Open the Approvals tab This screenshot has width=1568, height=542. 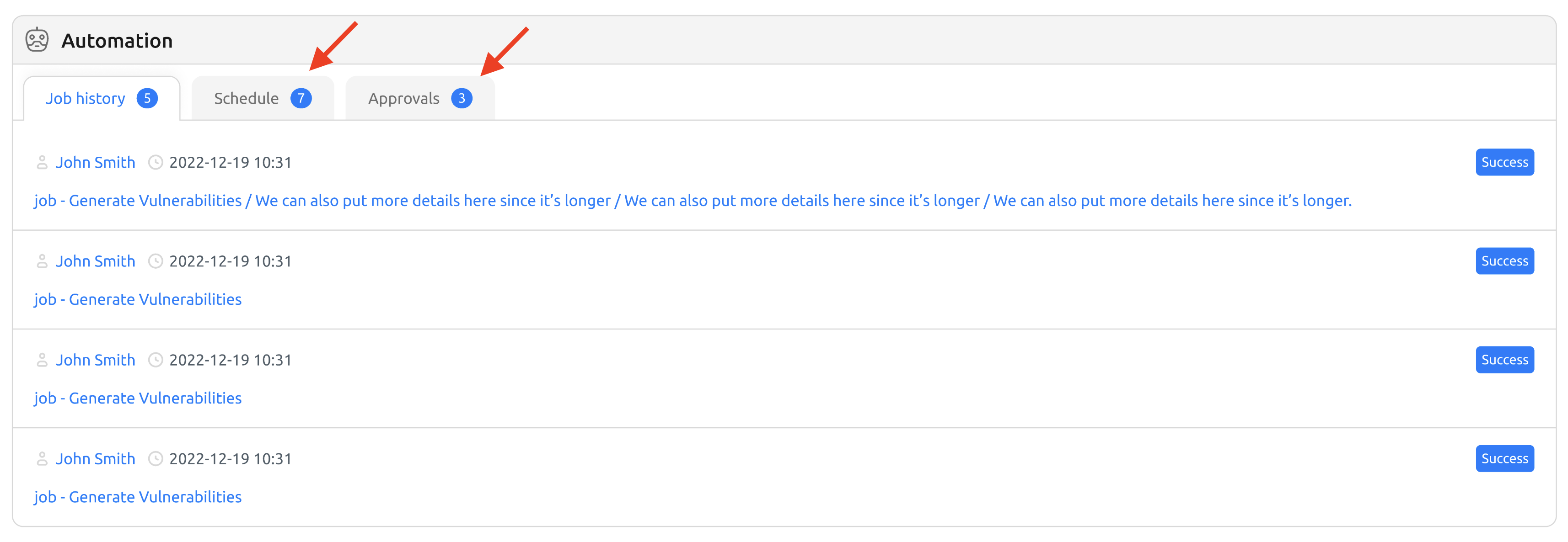pos(403,98)
